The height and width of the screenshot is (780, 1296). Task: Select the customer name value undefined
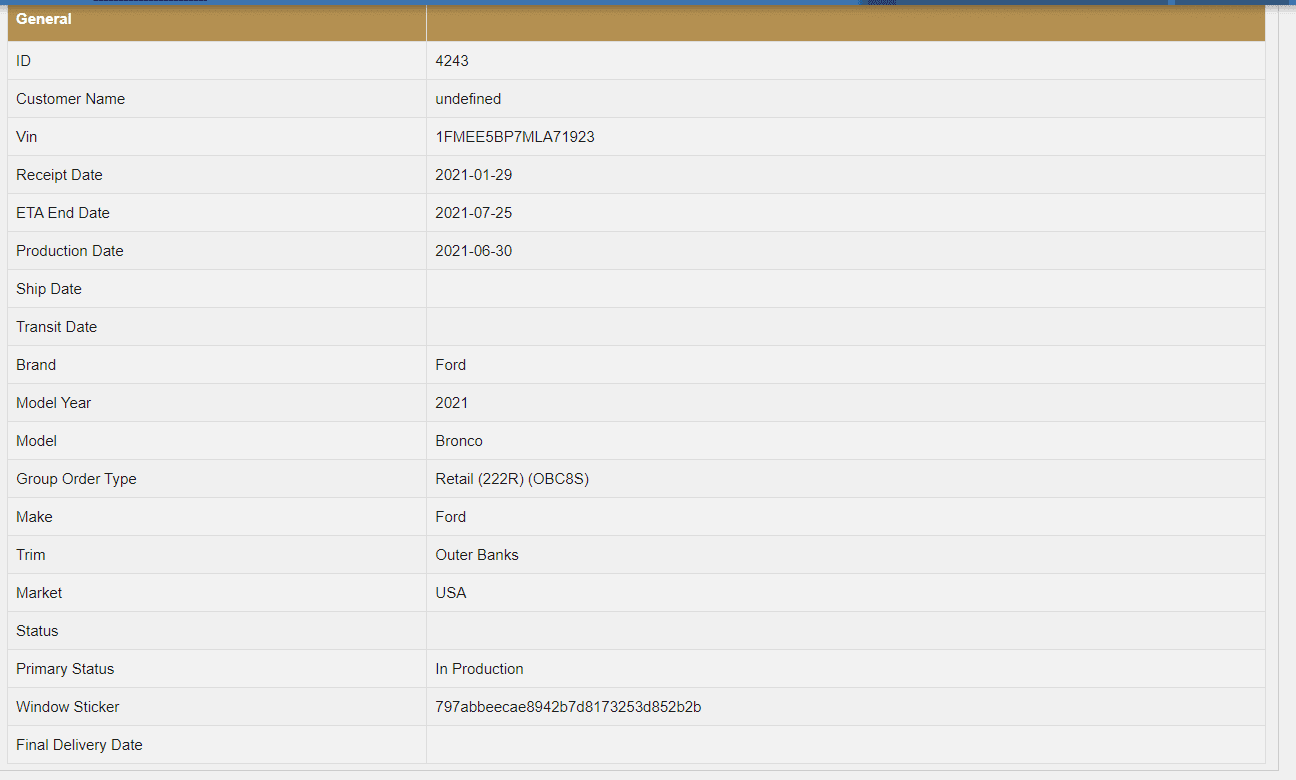(468, 99)
